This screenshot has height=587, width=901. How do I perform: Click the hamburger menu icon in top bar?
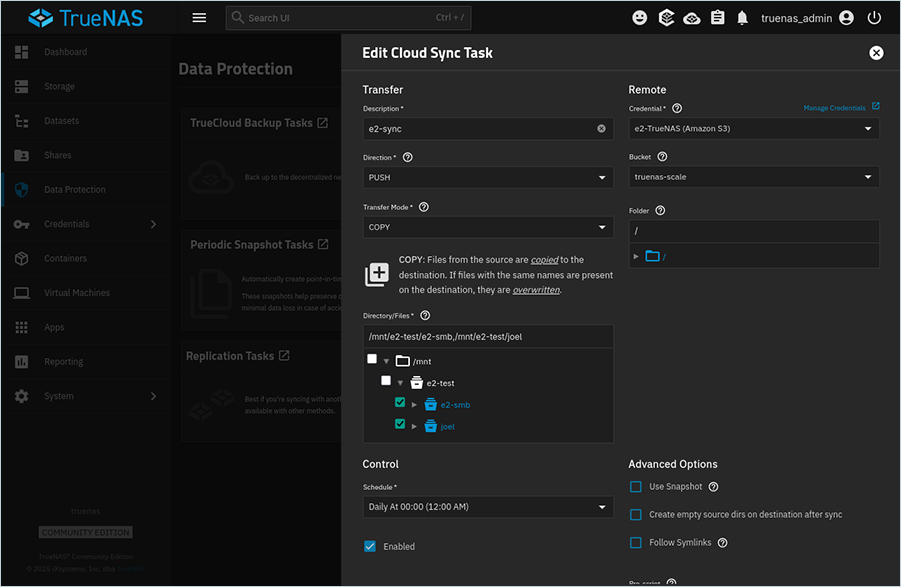point(199,18)
